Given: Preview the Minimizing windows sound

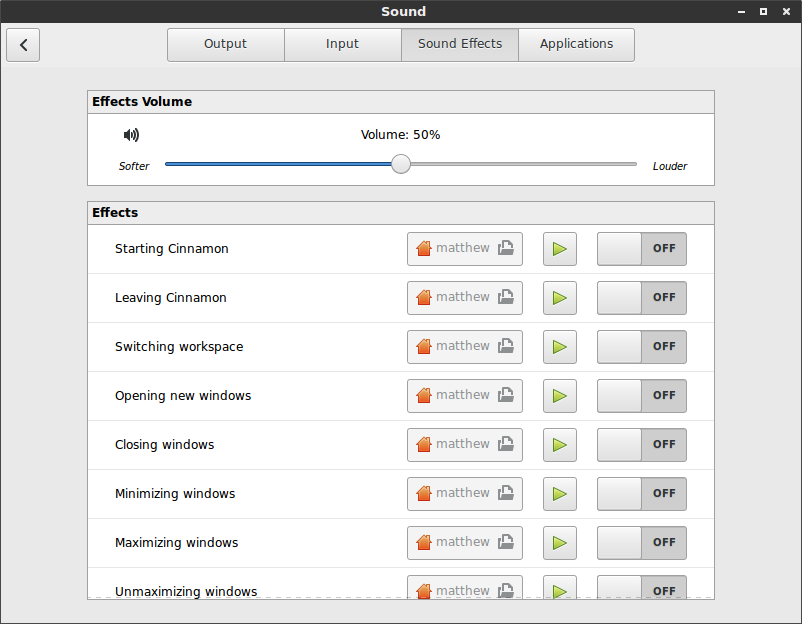Looking at the screenshot, I should coord(560,494).
